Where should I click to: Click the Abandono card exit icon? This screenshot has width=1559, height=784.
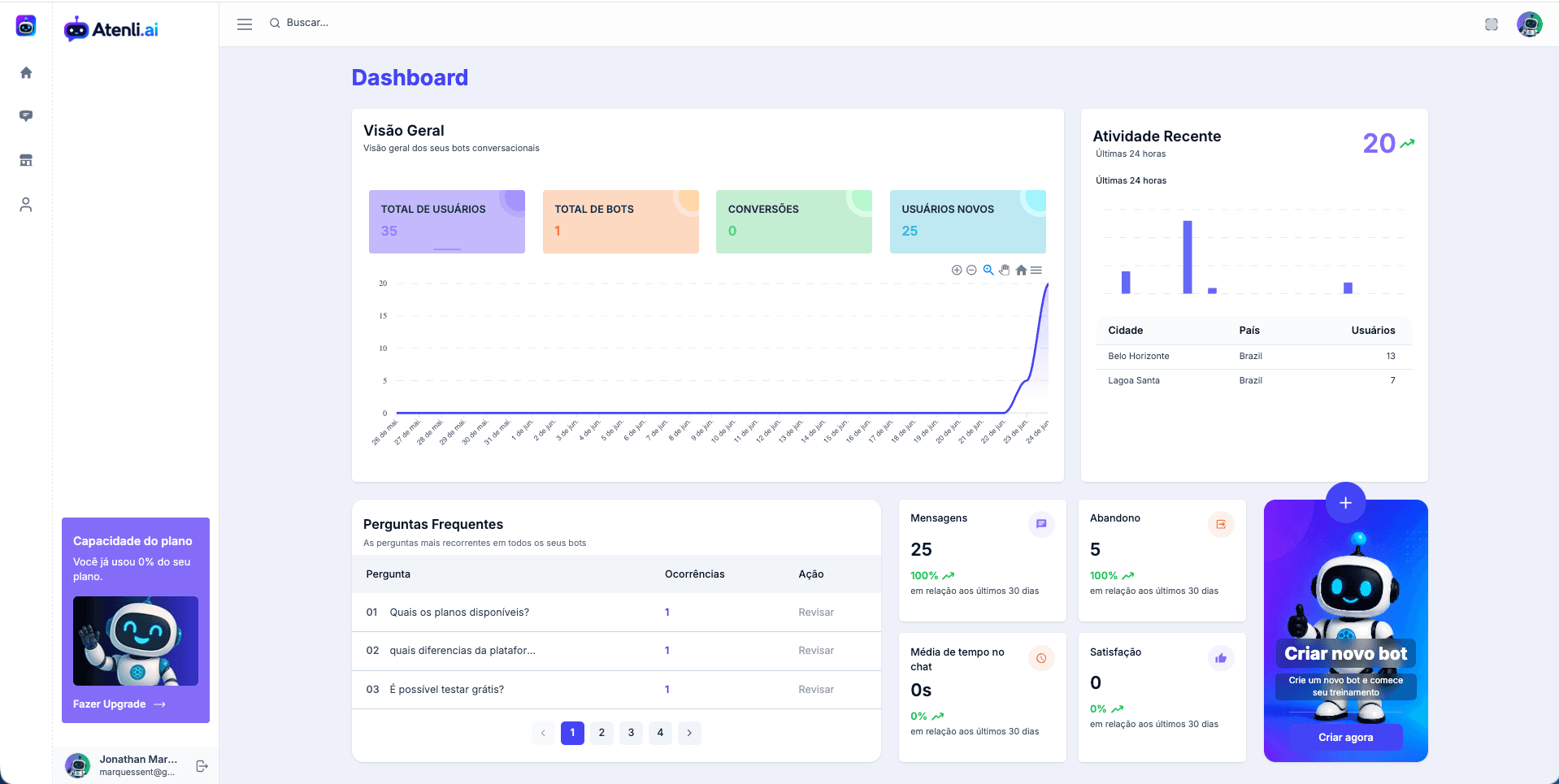point(1221,524)
